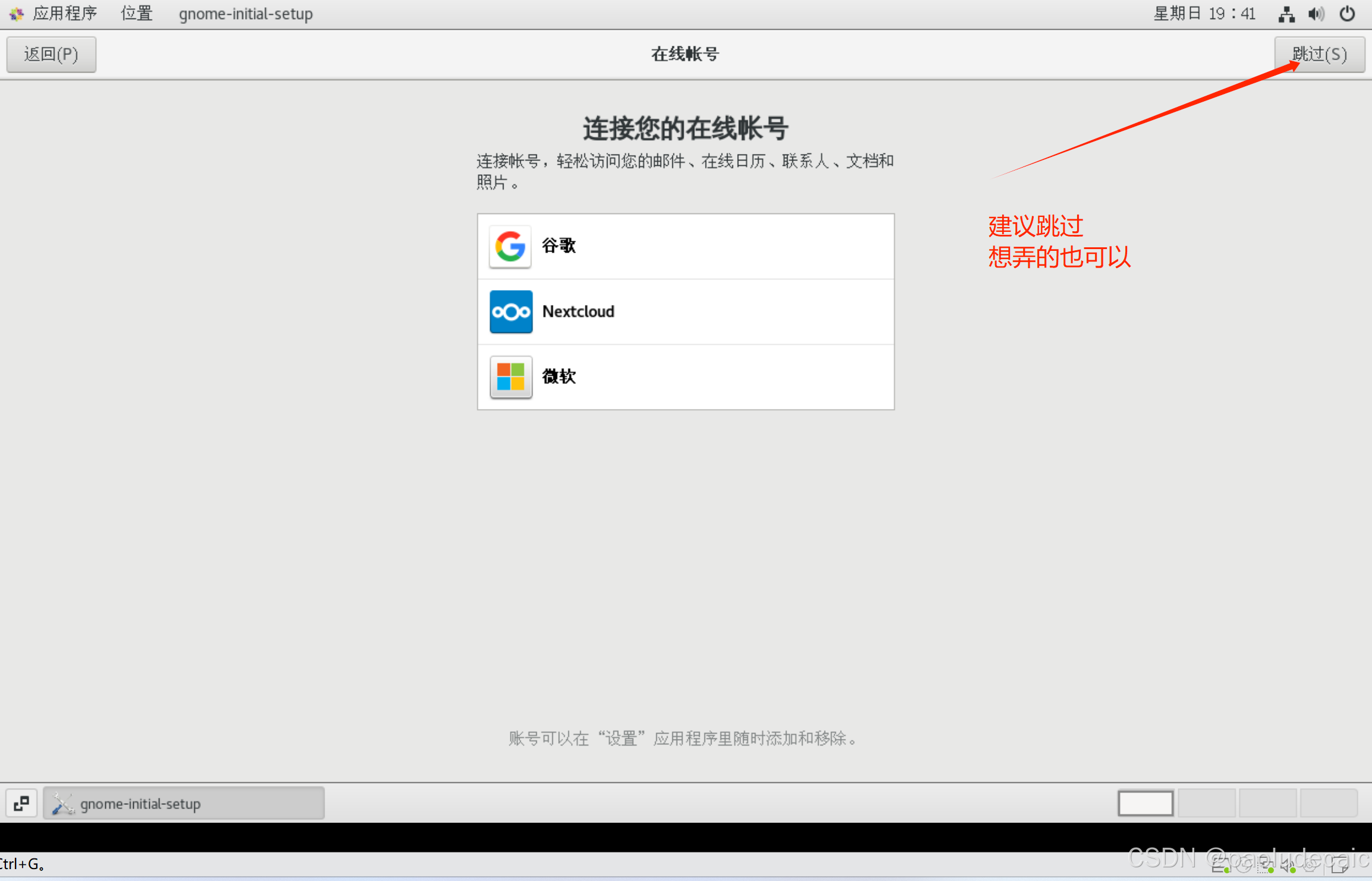Click gnome-initial-setup taskbar window button

(x=184, y=803)
